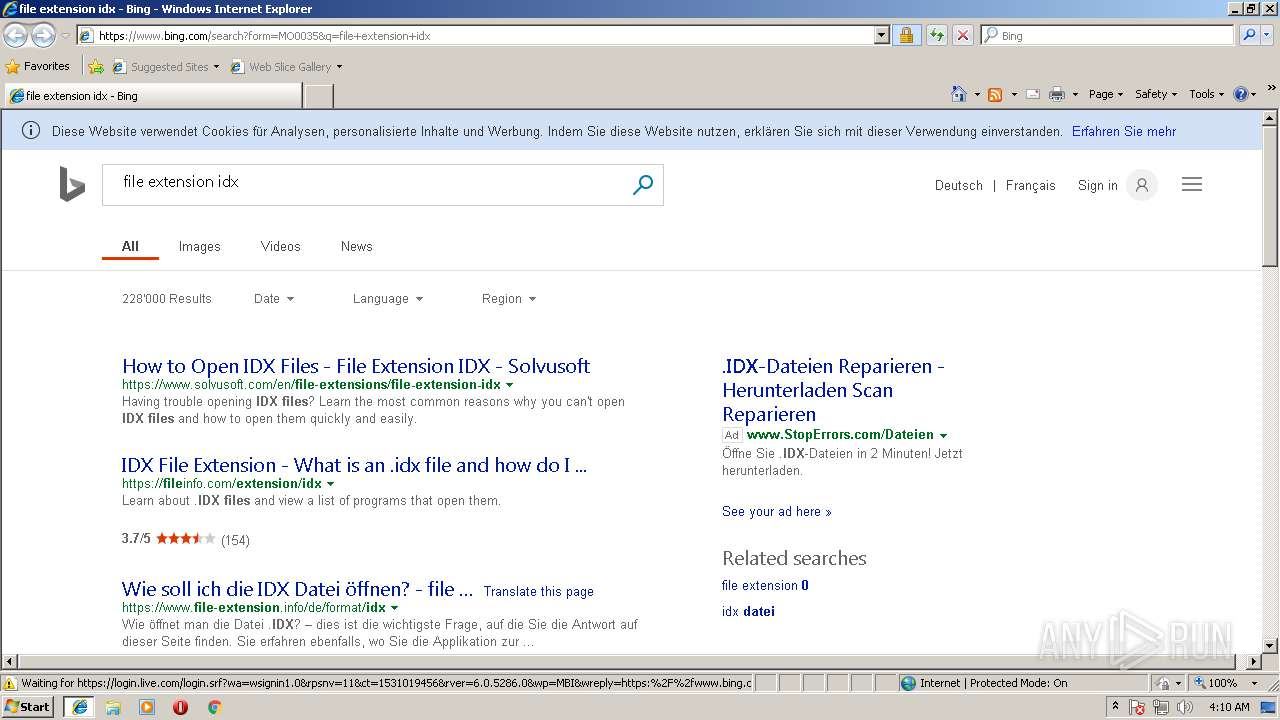This screenshot has height=720, width=1280.
Task: Open How to Open IDX Files Solvusoft result
Action: click(x=356, y=366)
